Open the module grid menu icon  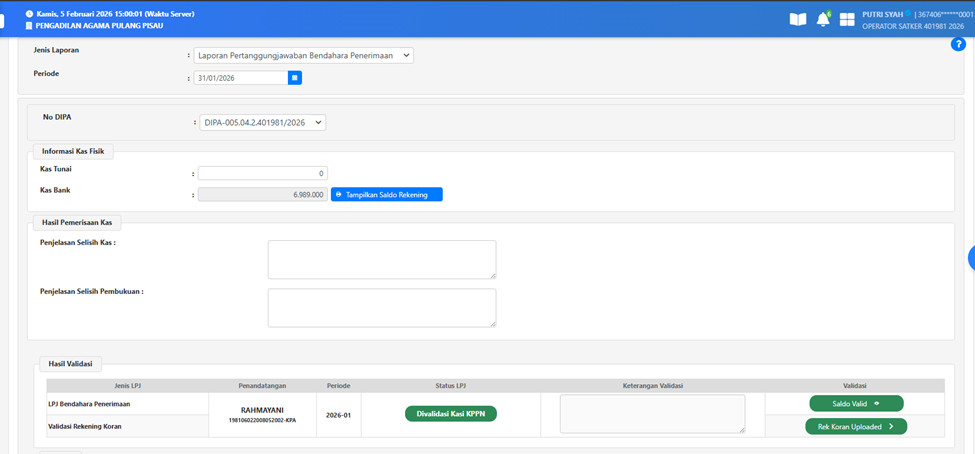847,19
